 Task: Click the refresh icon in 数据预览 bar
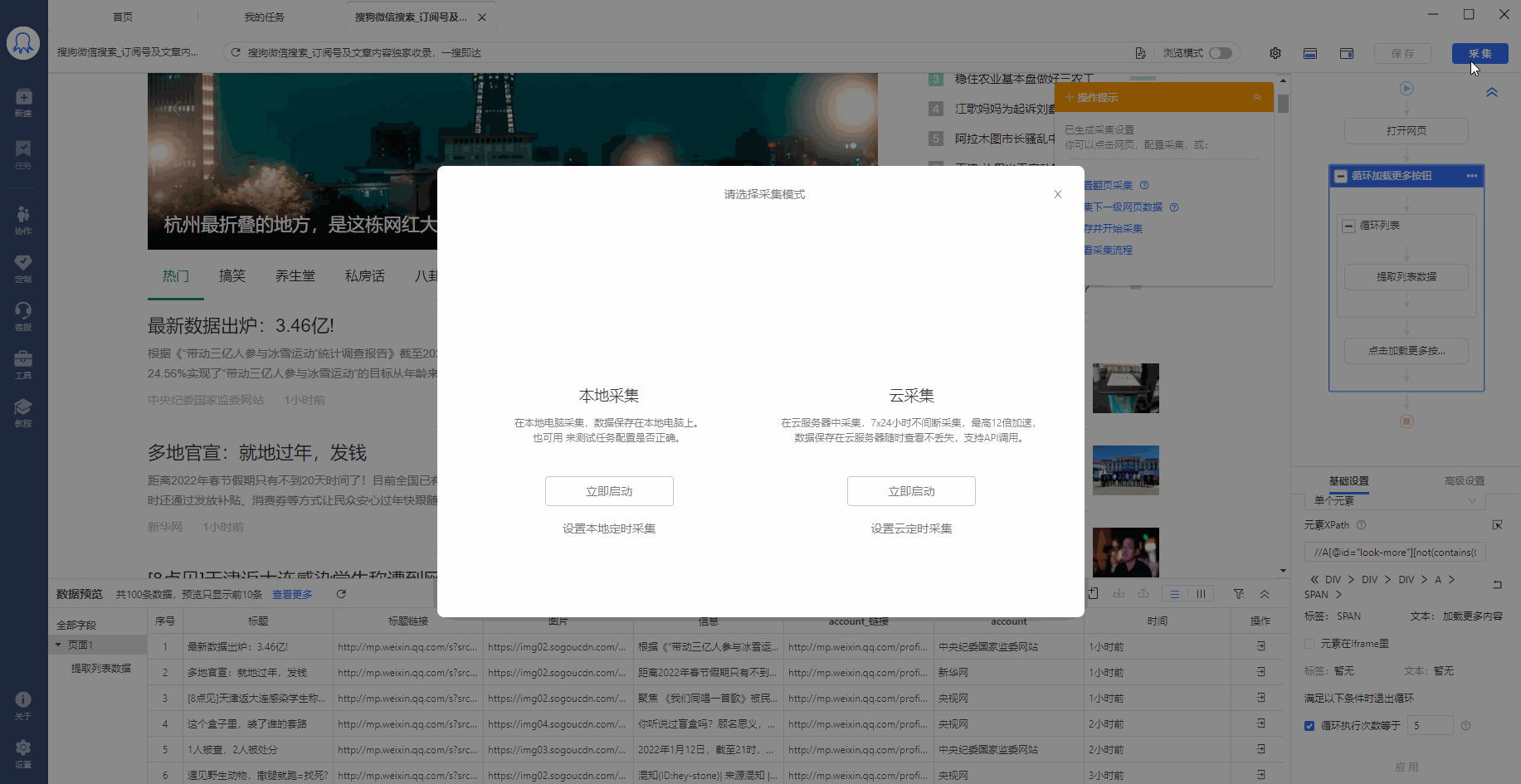click(341, 594)
